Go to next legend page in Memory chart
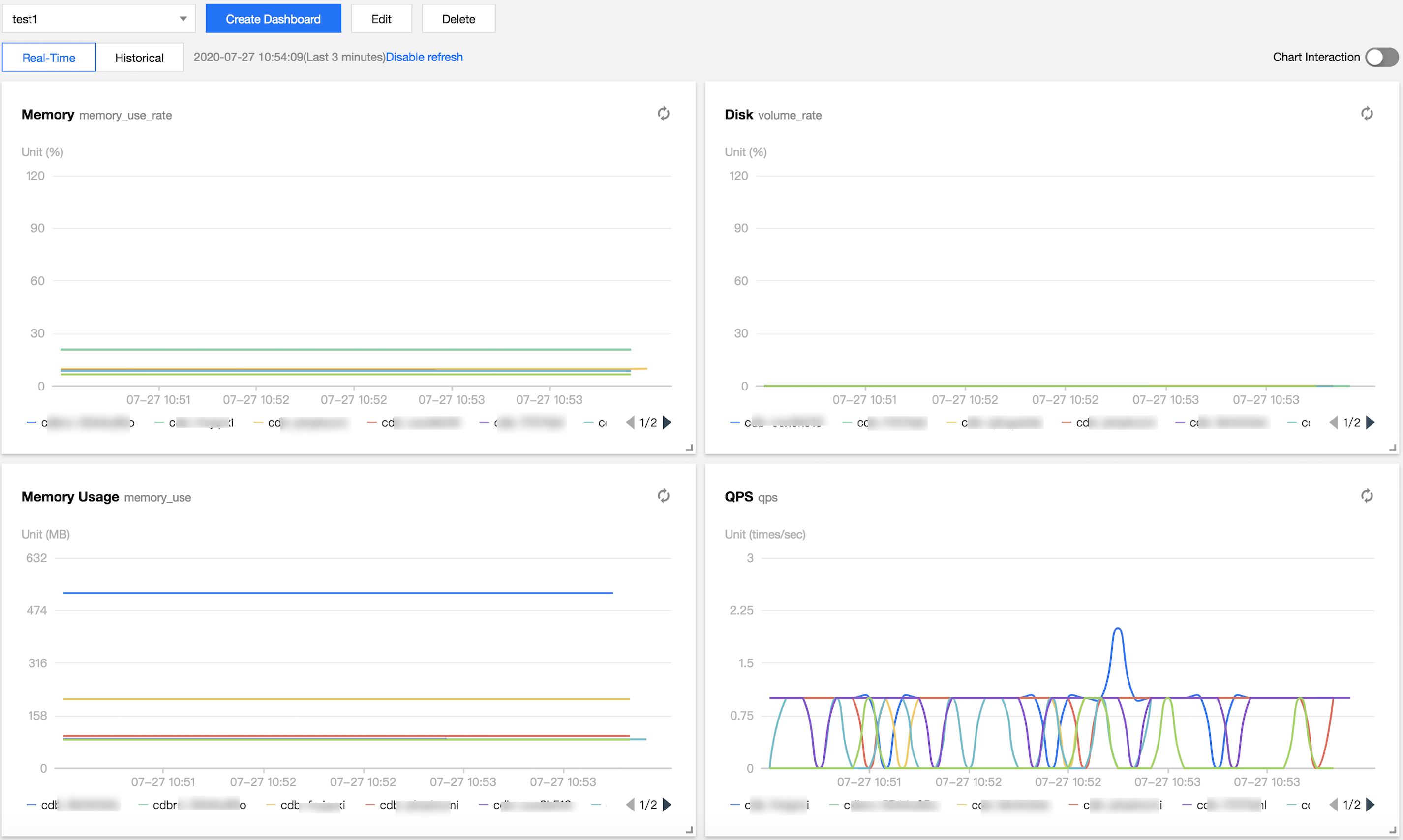 click(x=667, y=422)
